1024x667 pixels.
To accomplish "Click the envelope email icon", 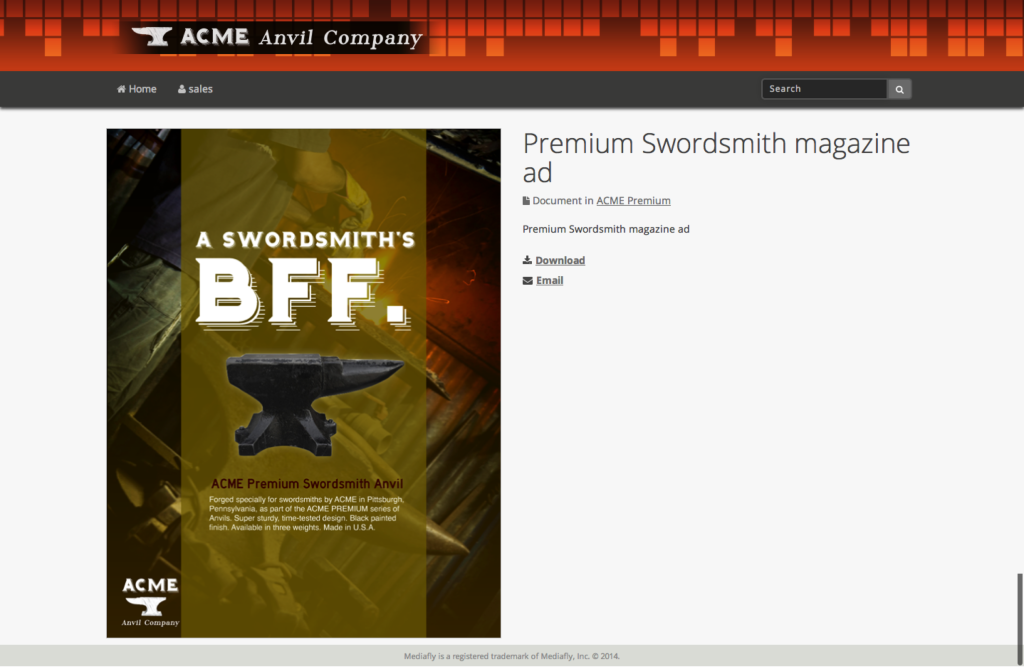I will tap(528, 281).
